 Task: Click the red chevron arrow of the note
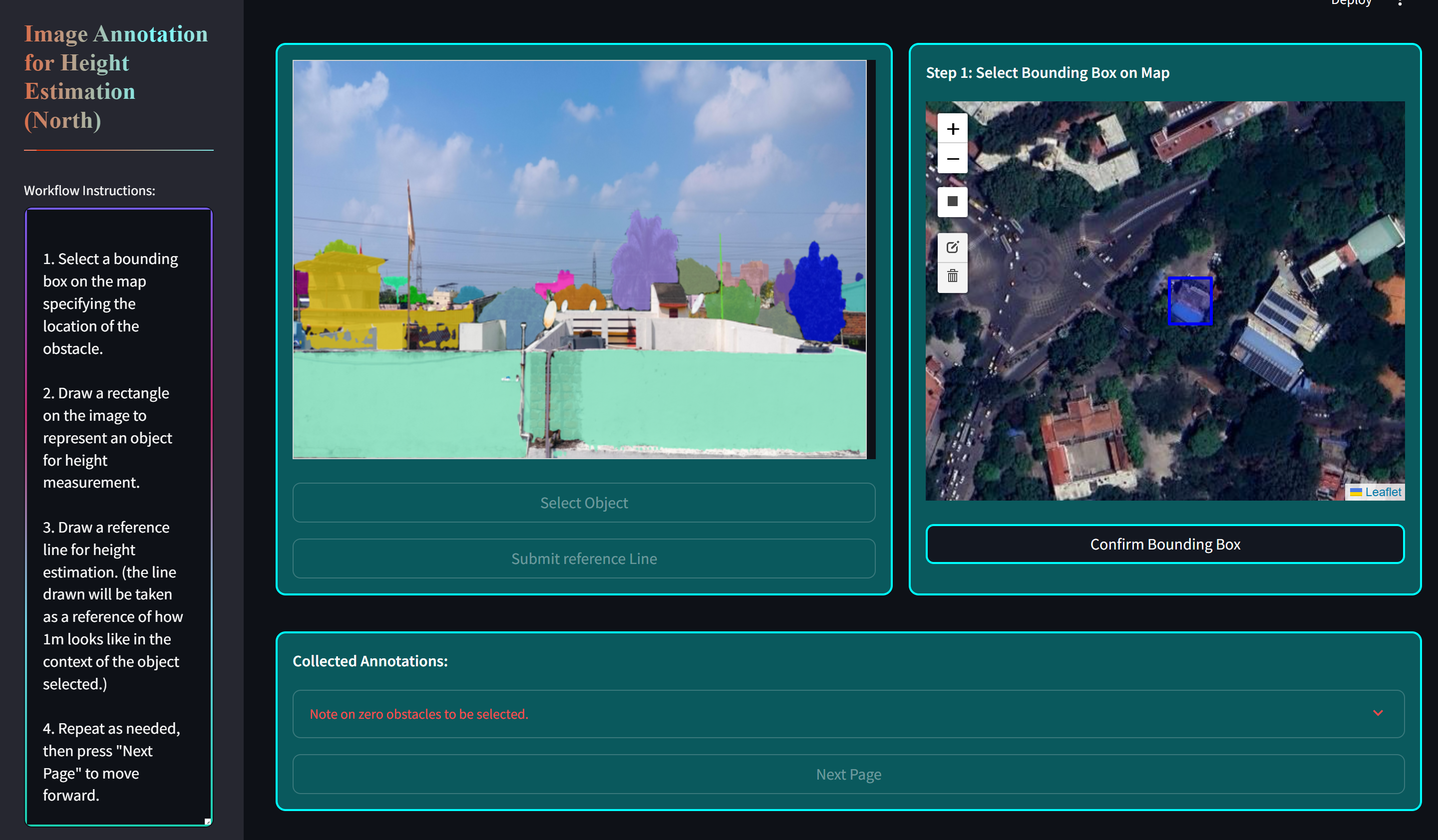click(1378, 713)
